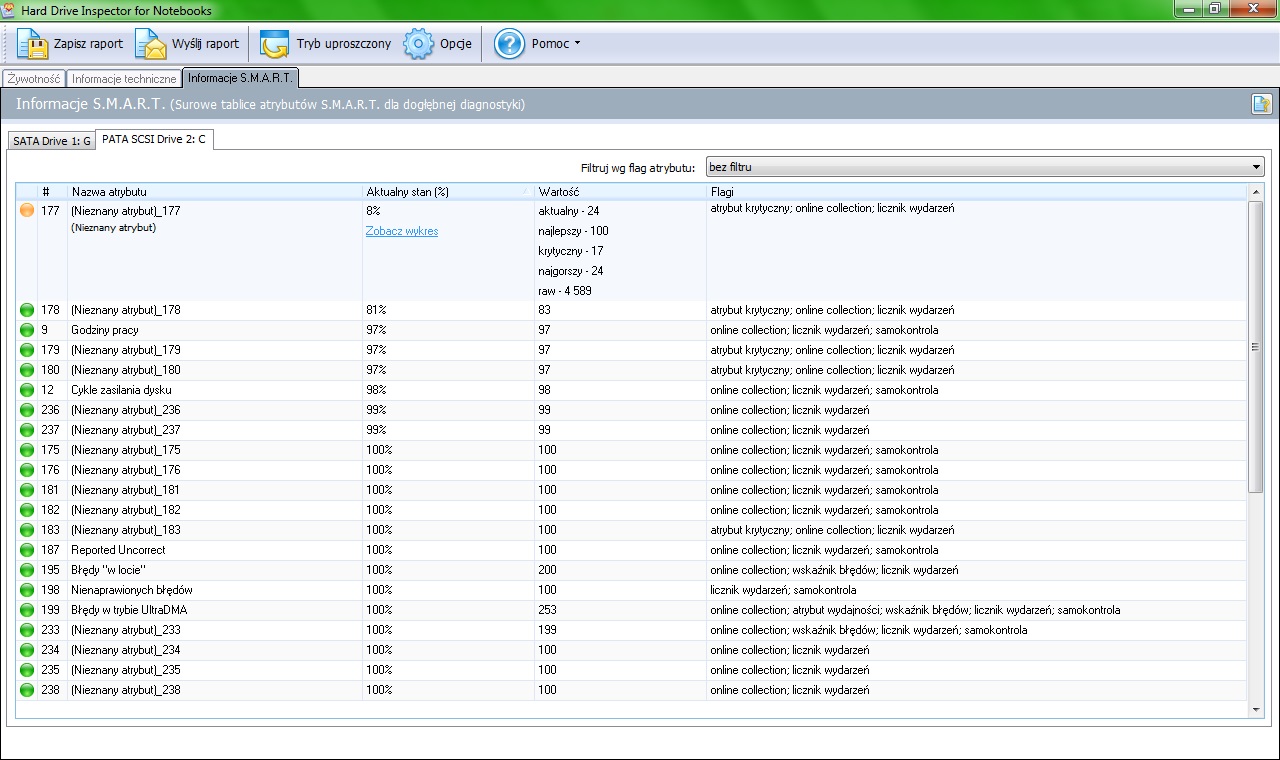The image size is (1280, 760).
Task: Sort by the Aktualny stan (%) column header
Action: pyautogui.click(x=448, y=191)
